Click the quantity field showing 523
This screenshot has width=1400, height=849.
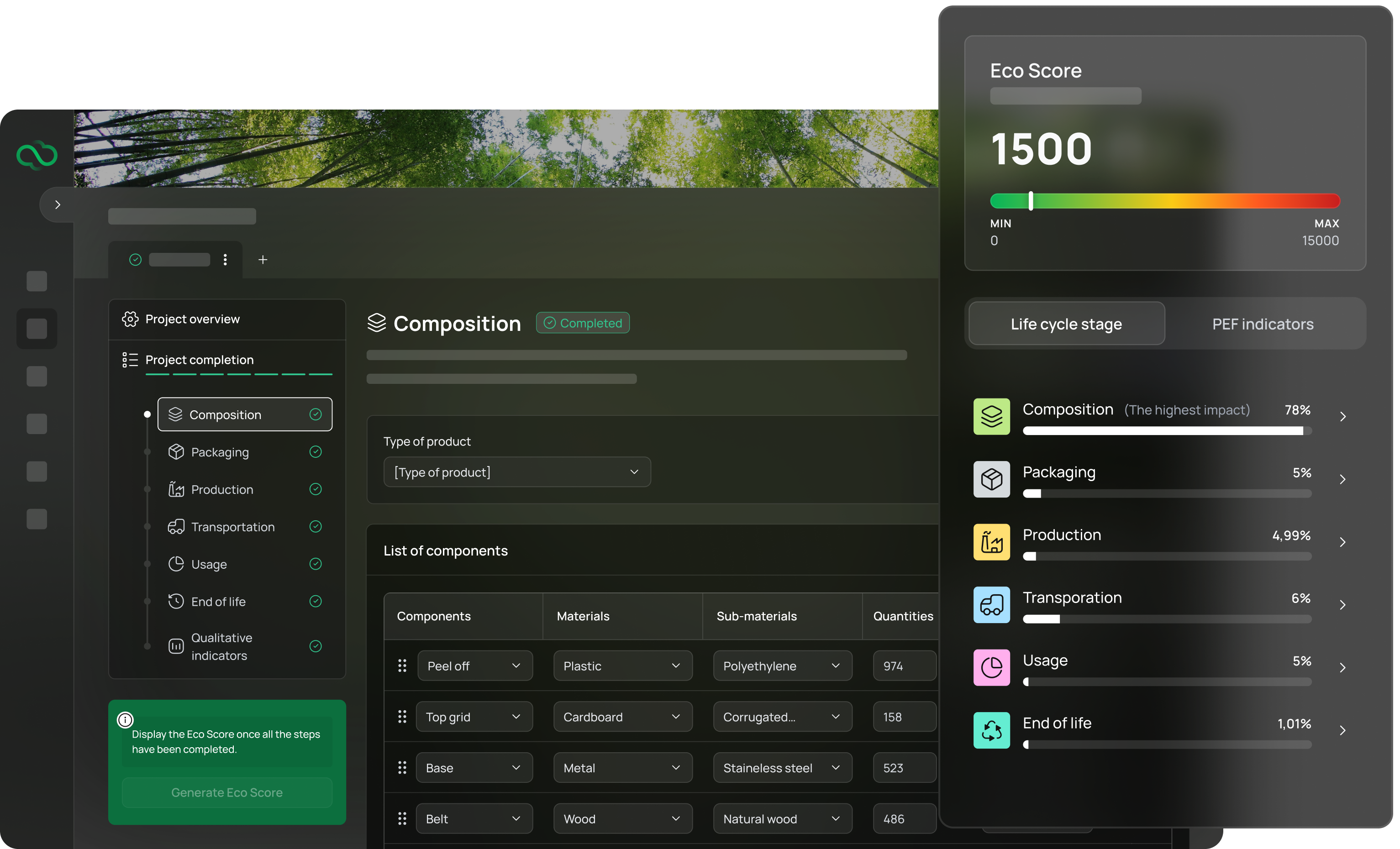tap(905, 768)
